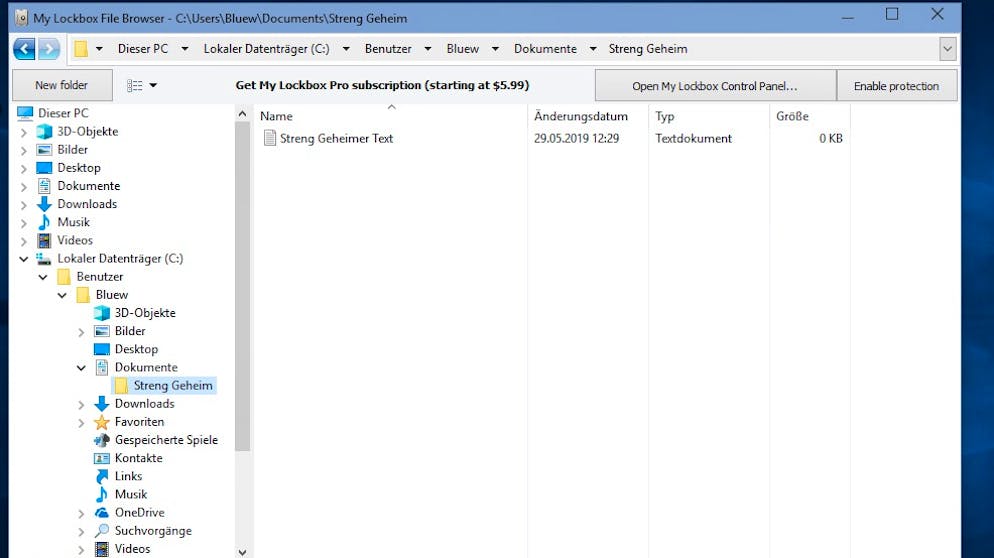Select 3D-Objekte under Bluew in tree
This screenshot has height=558, width=994.
coord(145,313)
